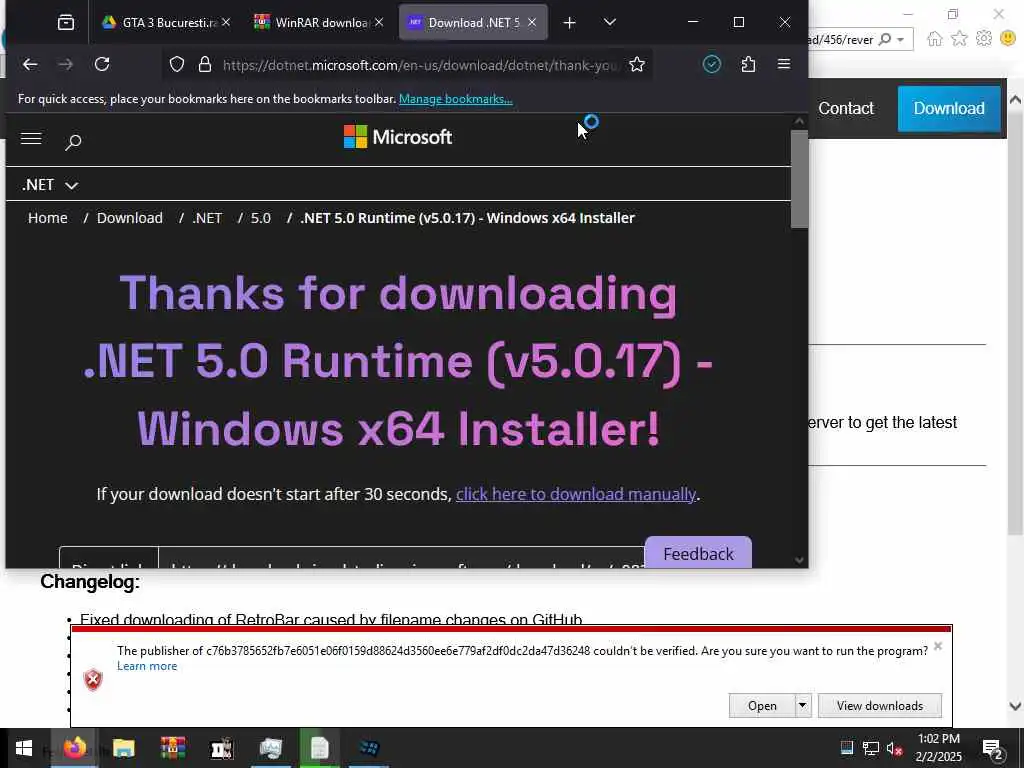
Task: Open WinRAR from the taskbar
Action: 172,748
